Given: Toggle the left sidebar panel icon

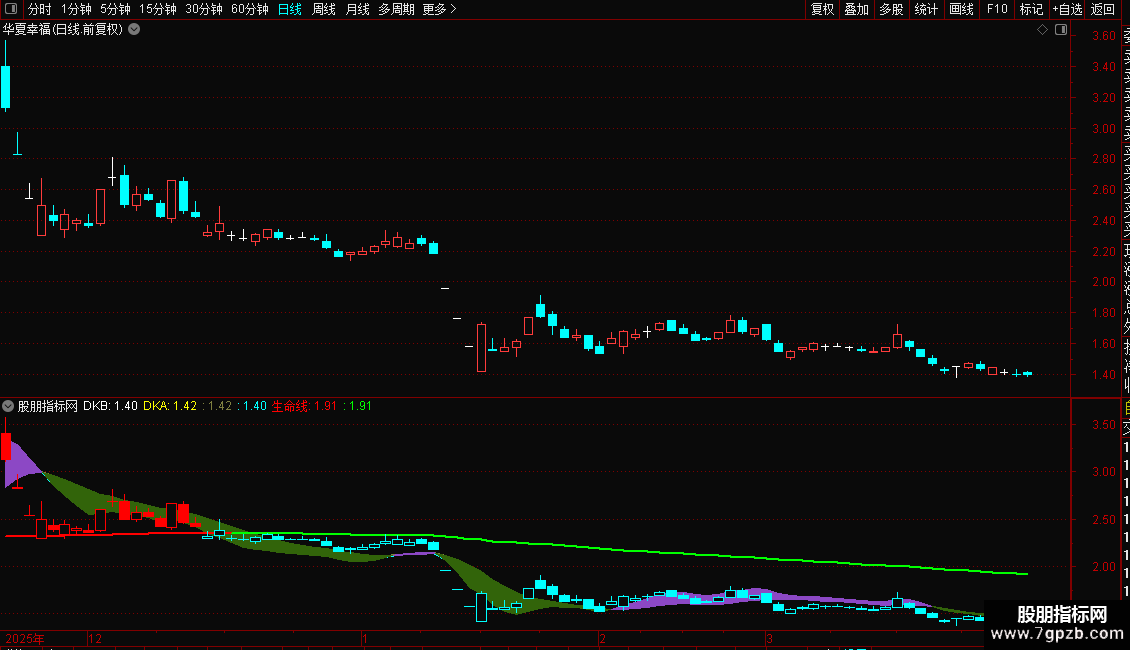Looking at the screenshot, I should pos(11,9).
